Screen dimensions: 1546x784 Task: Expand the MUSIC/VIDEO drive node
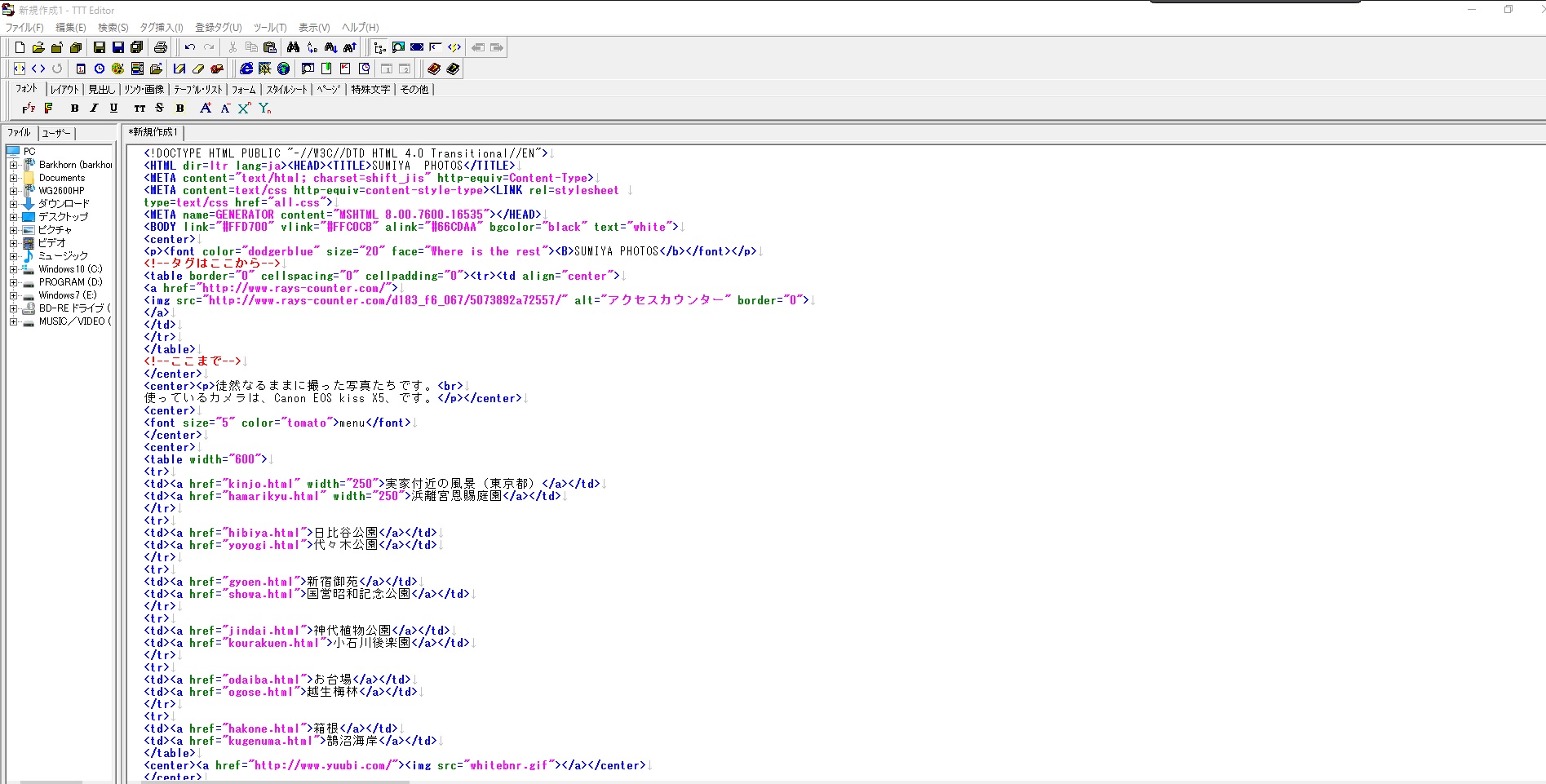[13, 321]
